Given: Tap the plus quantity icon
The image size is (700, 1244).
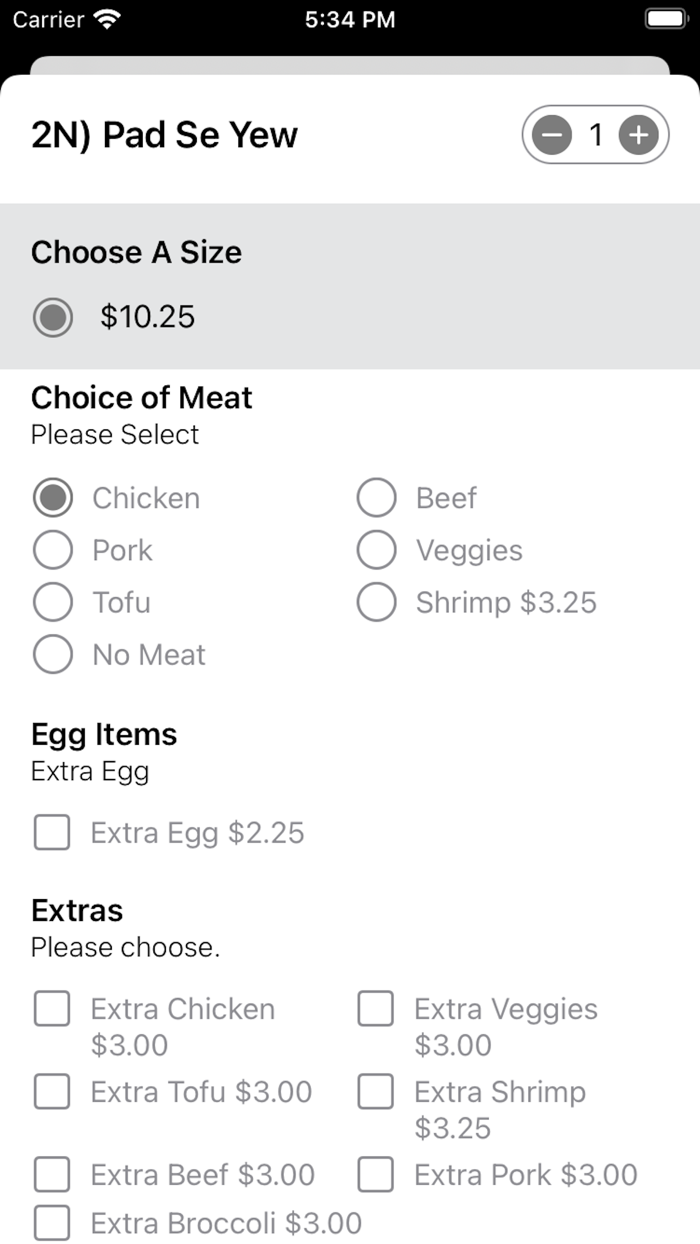Looking at the screenshot, I should 639,135.
